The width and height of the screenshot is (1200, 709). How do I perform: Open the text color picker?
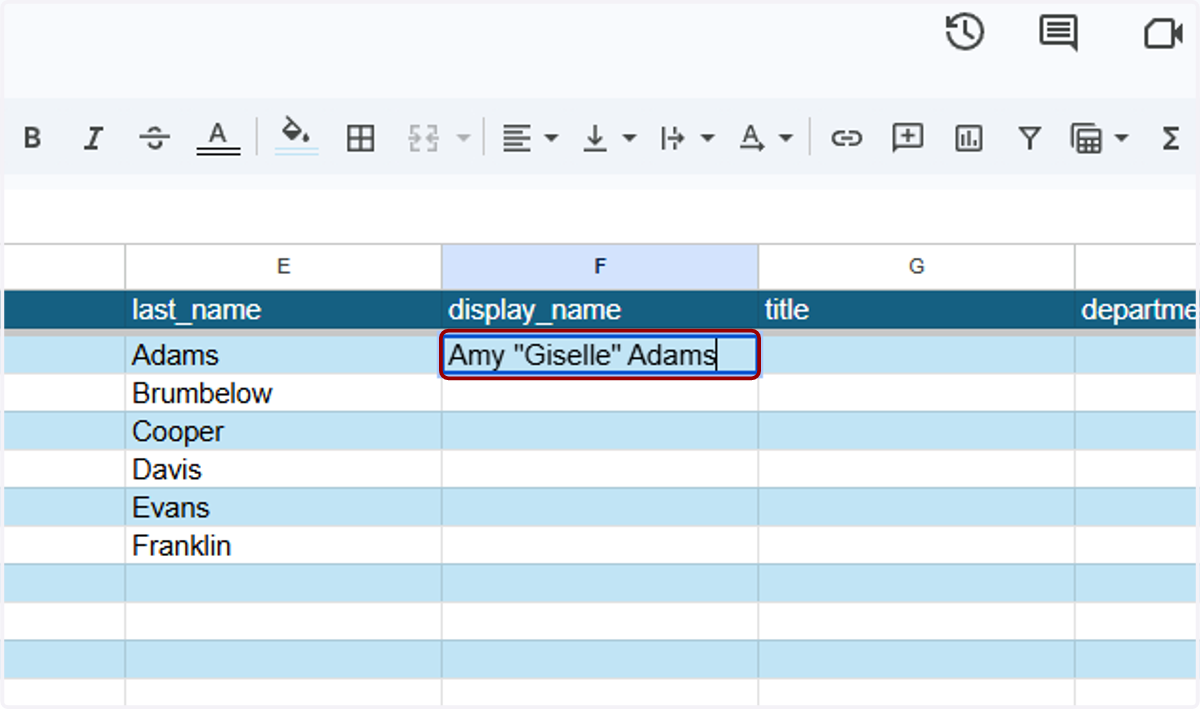point(217,138)
